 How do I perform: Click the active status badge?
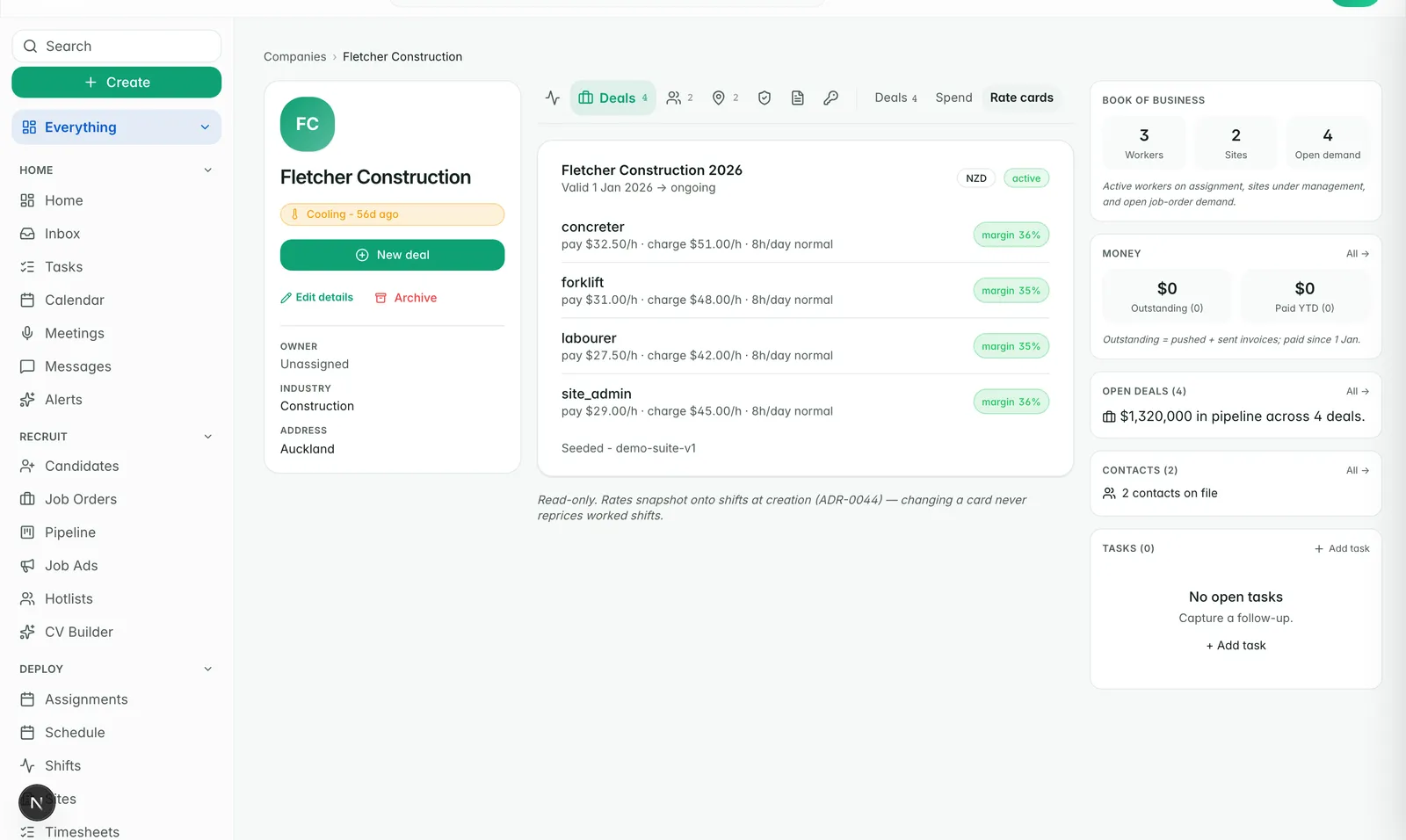click(1026, 178)
